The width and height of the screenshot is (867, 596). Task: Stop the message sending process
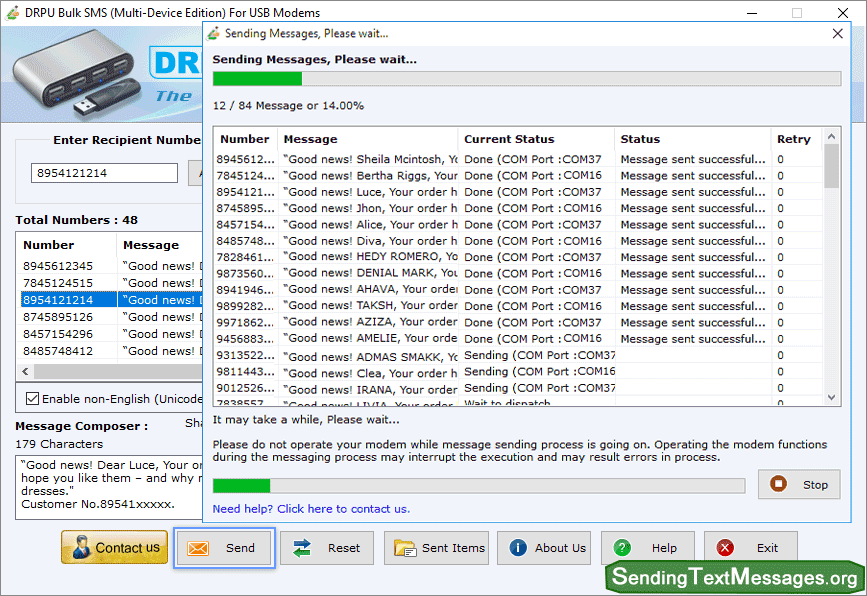(799, 484)
